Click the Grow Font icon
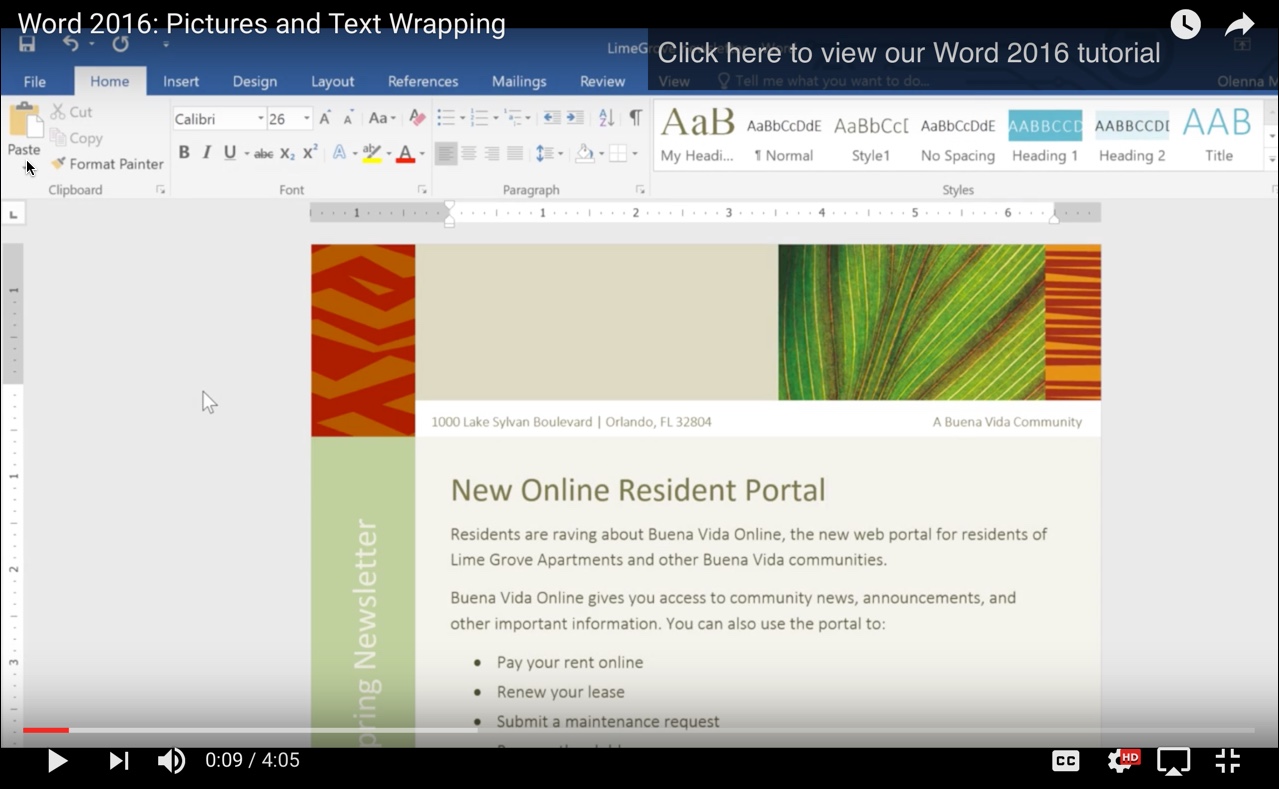The width and height of the screenshot is (1279, 789). tap(325, 118)
